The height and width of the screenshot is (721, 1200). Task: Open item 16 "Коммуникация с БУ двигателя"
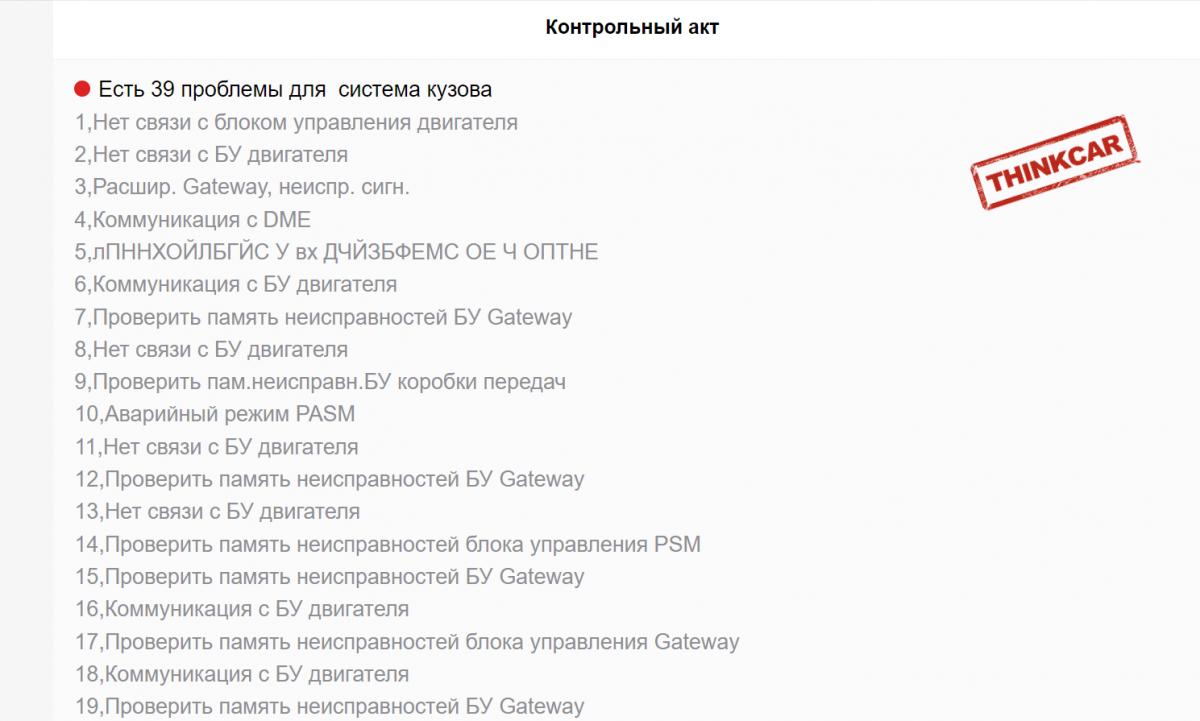coord(242,609)
